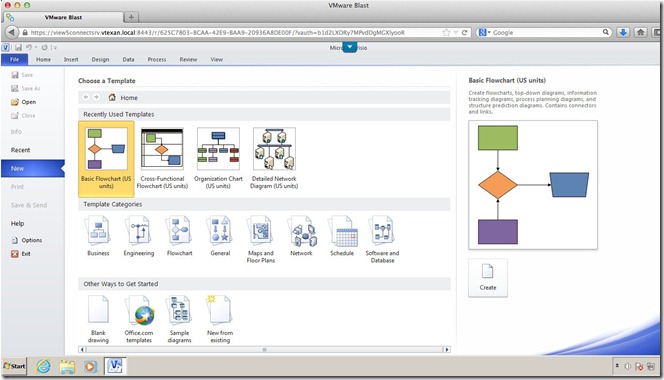The height and width of the screenshot is (380, 664).
Task: Select Recent in backstage menu
Action: [x=20, y=150]
